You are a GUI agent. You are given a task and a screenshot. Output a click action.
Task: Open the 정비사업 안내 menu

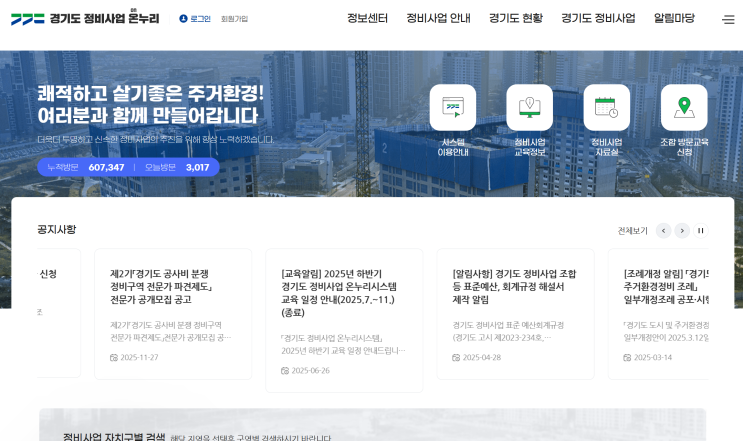pos(438,18)
